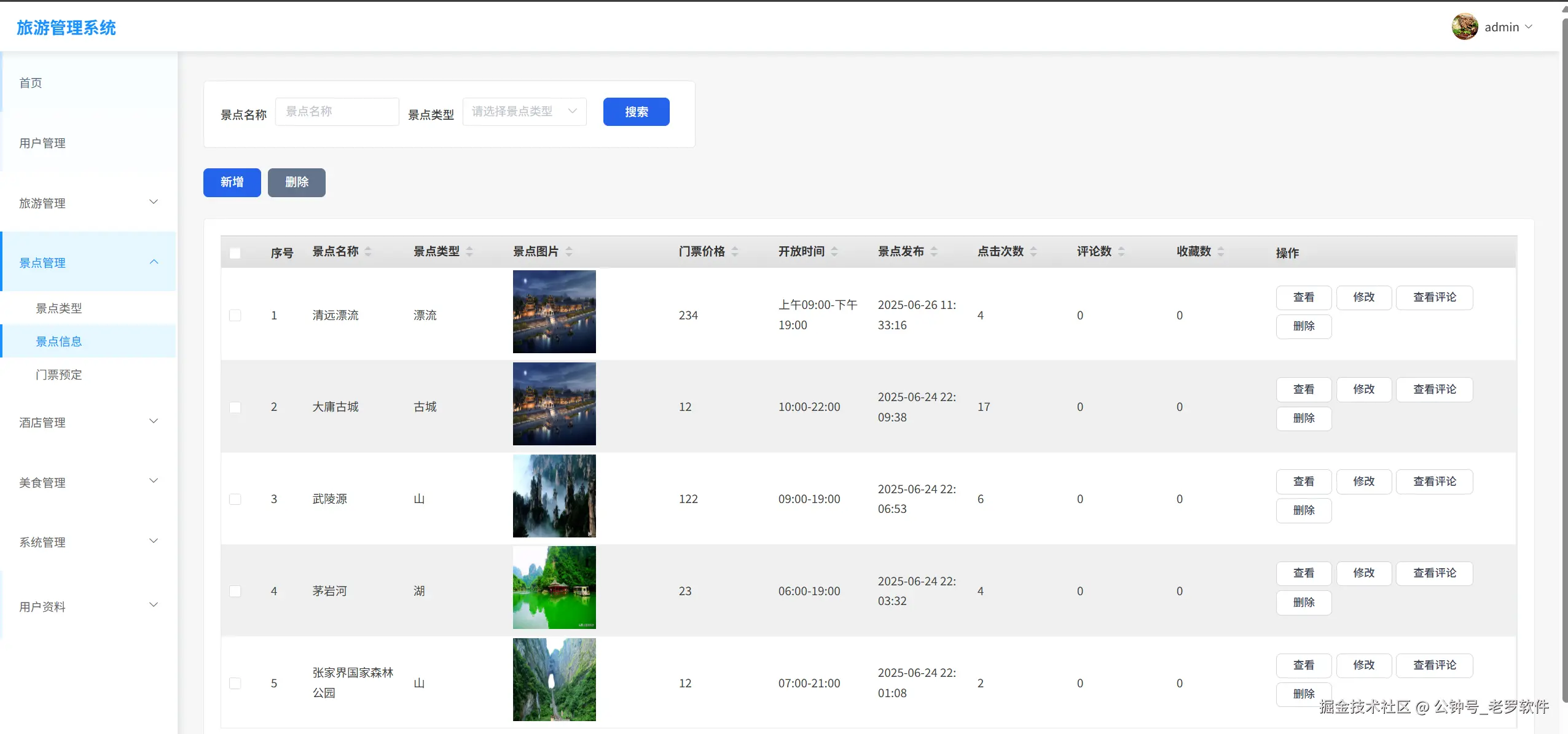Check the select-all checkbox in table header
The image size is (1568, 734).
[x=235, y=253]
